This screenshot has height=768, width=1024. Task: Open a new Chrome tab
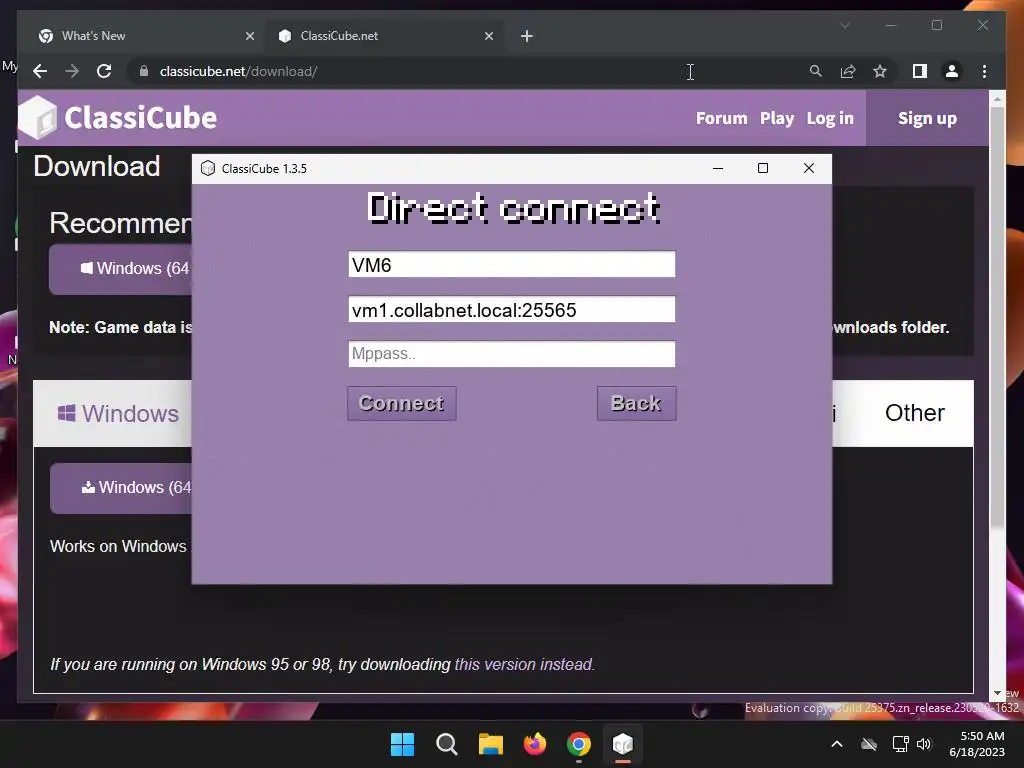pyautogui.click(x=527, y=36)
